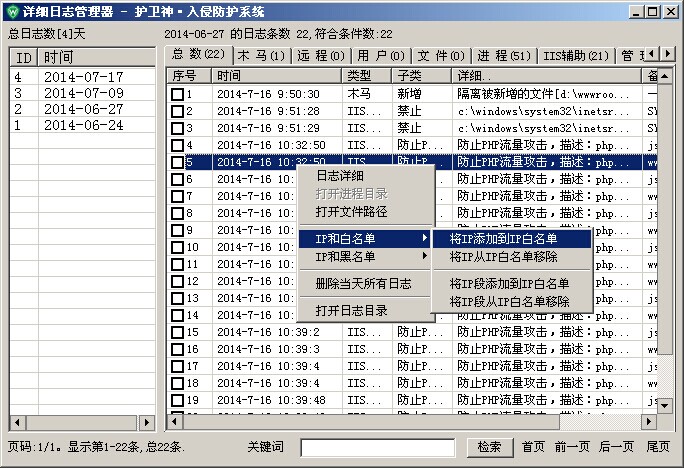
Task: Click log list horizontal scrollbar left arrow
Action: 174,421
